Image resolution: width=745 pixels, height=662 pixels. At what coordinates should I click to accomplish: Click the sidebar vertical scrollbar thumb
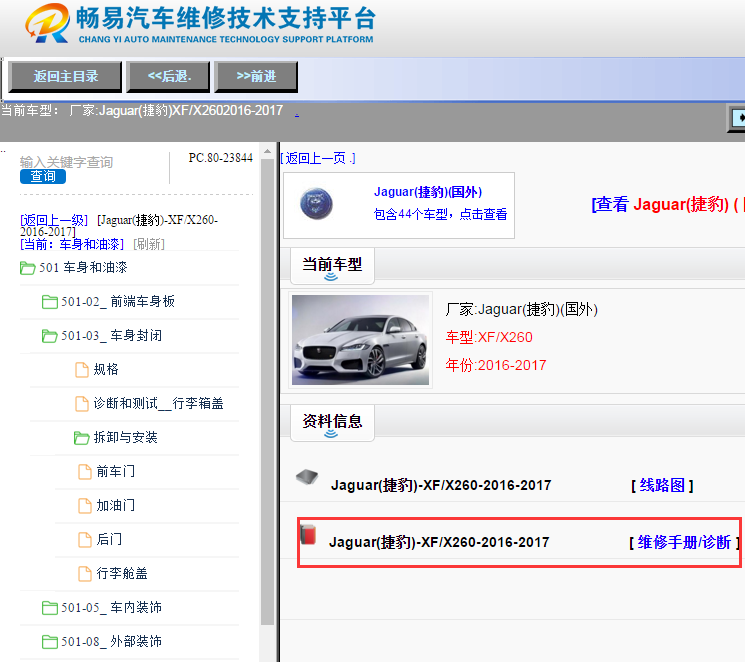tap(267, 392)
